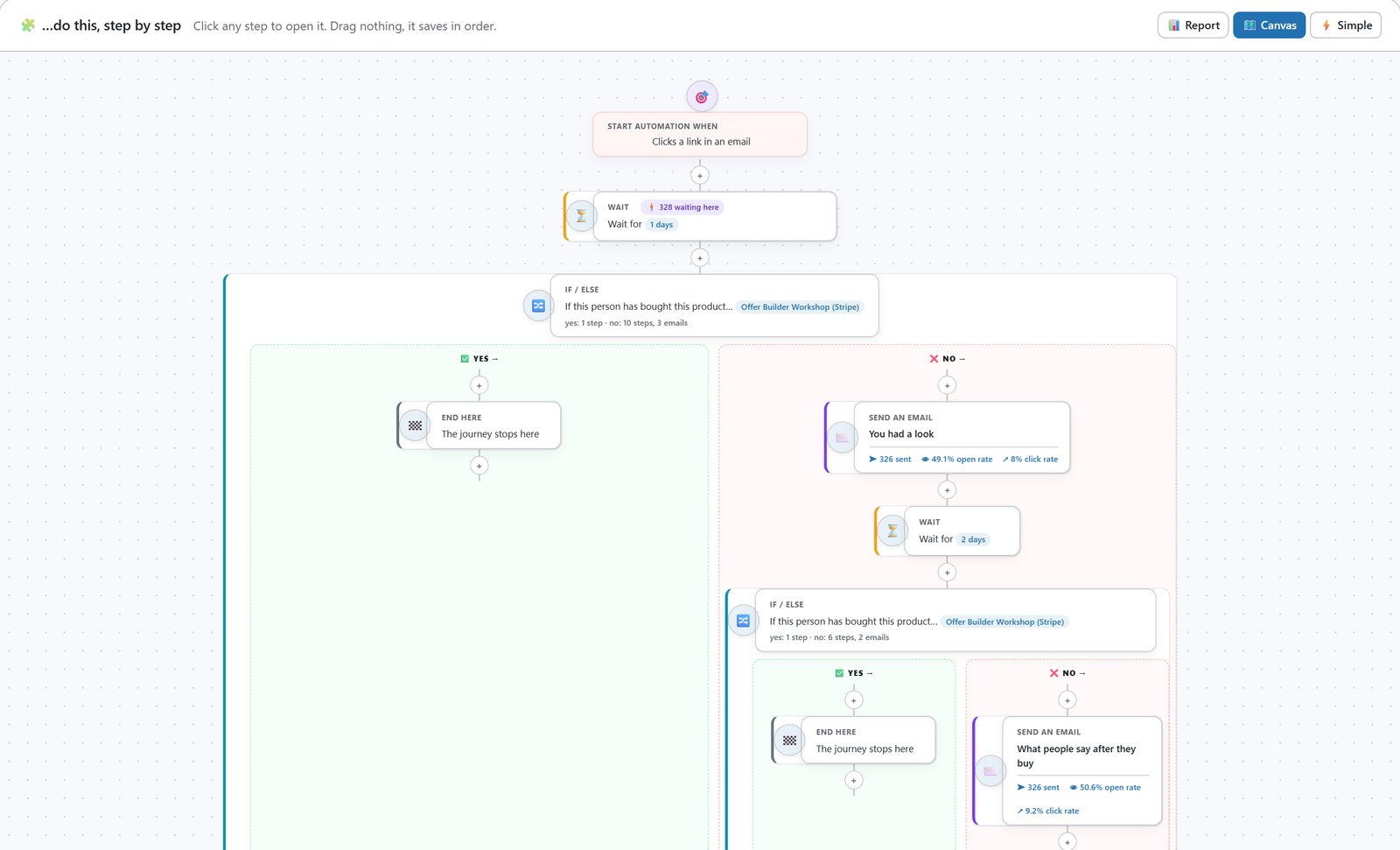Click the '50.6% open rate' stat
This screenshot has width=1400, height=850.
point(1105,788)
